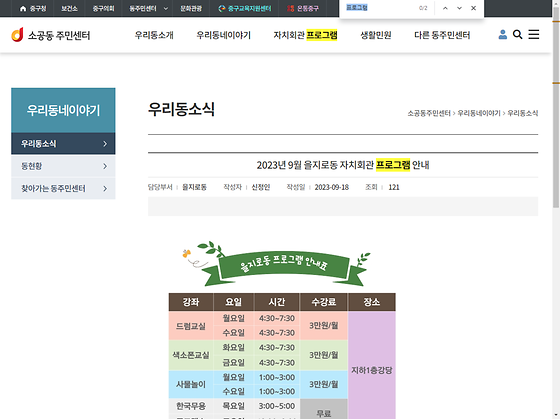560x419 pixels.
Task: Select 우리동소식 in the sidebar
Action: (63, 144)
